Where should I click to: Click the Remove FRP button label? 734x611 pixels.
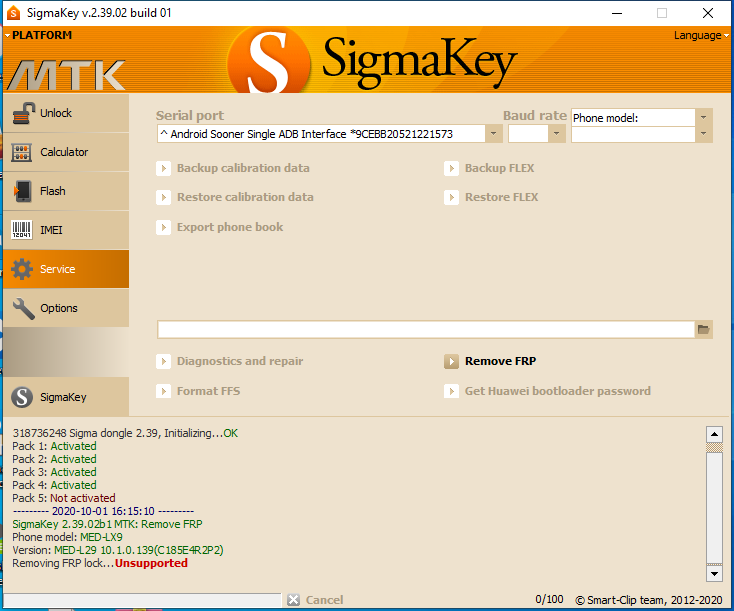pyautogui.click(x=500, y=361)
